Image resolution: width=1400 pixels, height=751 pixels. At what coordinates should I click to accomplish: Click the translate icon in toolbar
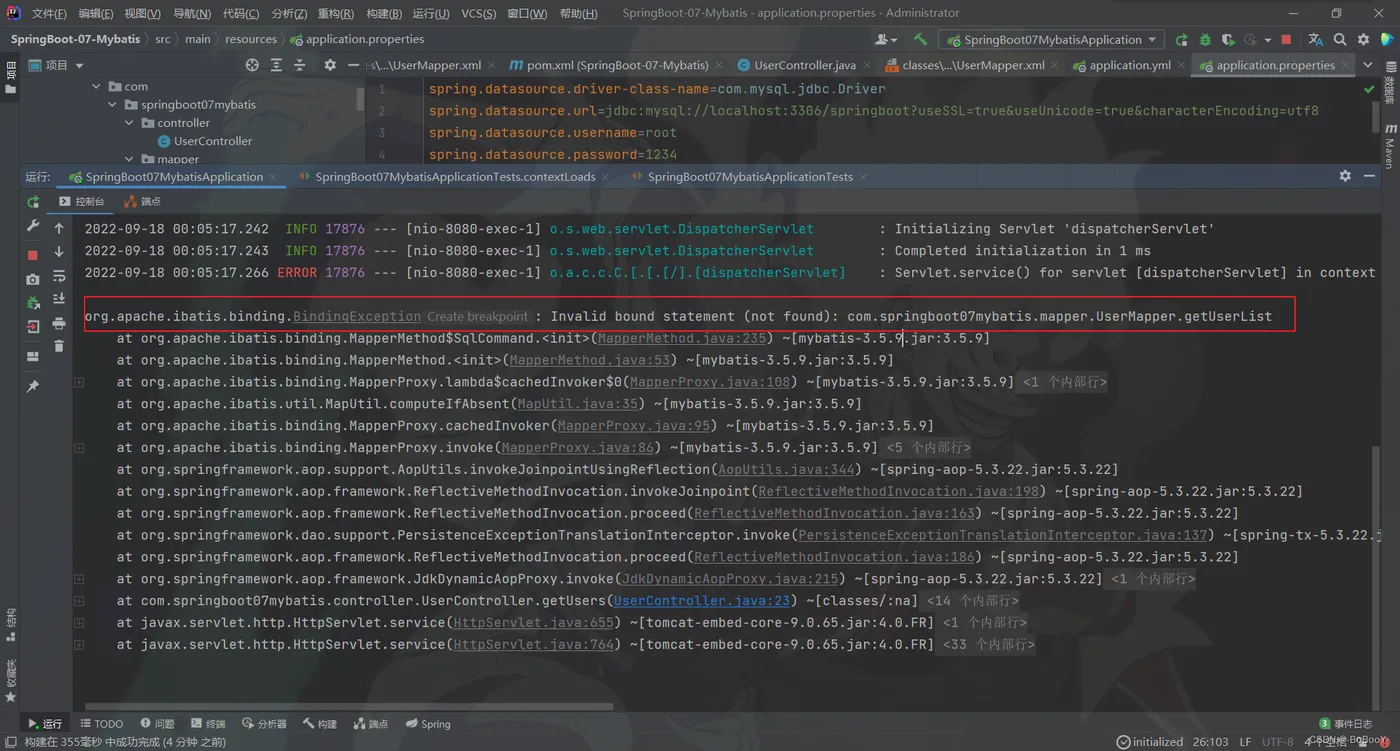pyautogui.click(x=1315, y=40)
